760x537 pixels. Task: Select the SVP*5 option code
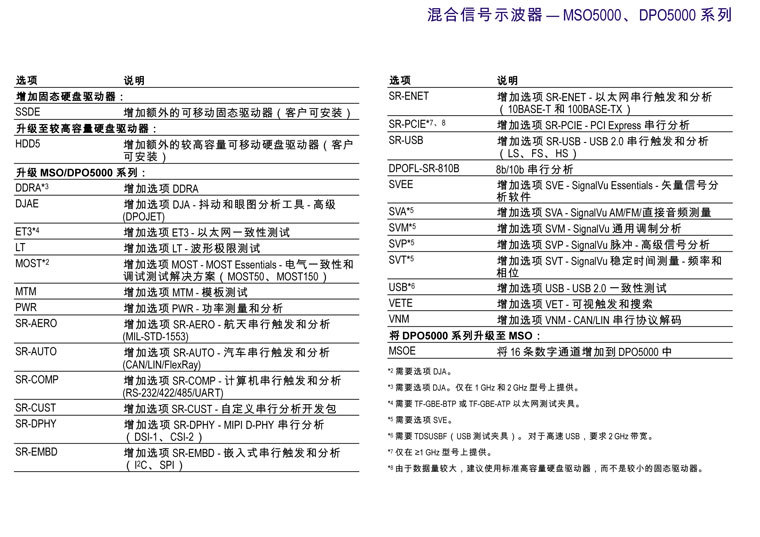[x=401, y=243]
